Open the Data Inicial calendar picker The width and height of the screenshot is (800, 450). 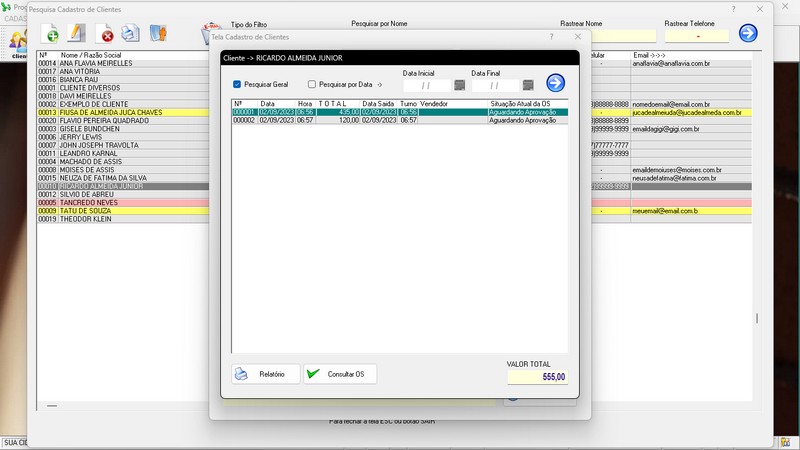tap(459, 85)
